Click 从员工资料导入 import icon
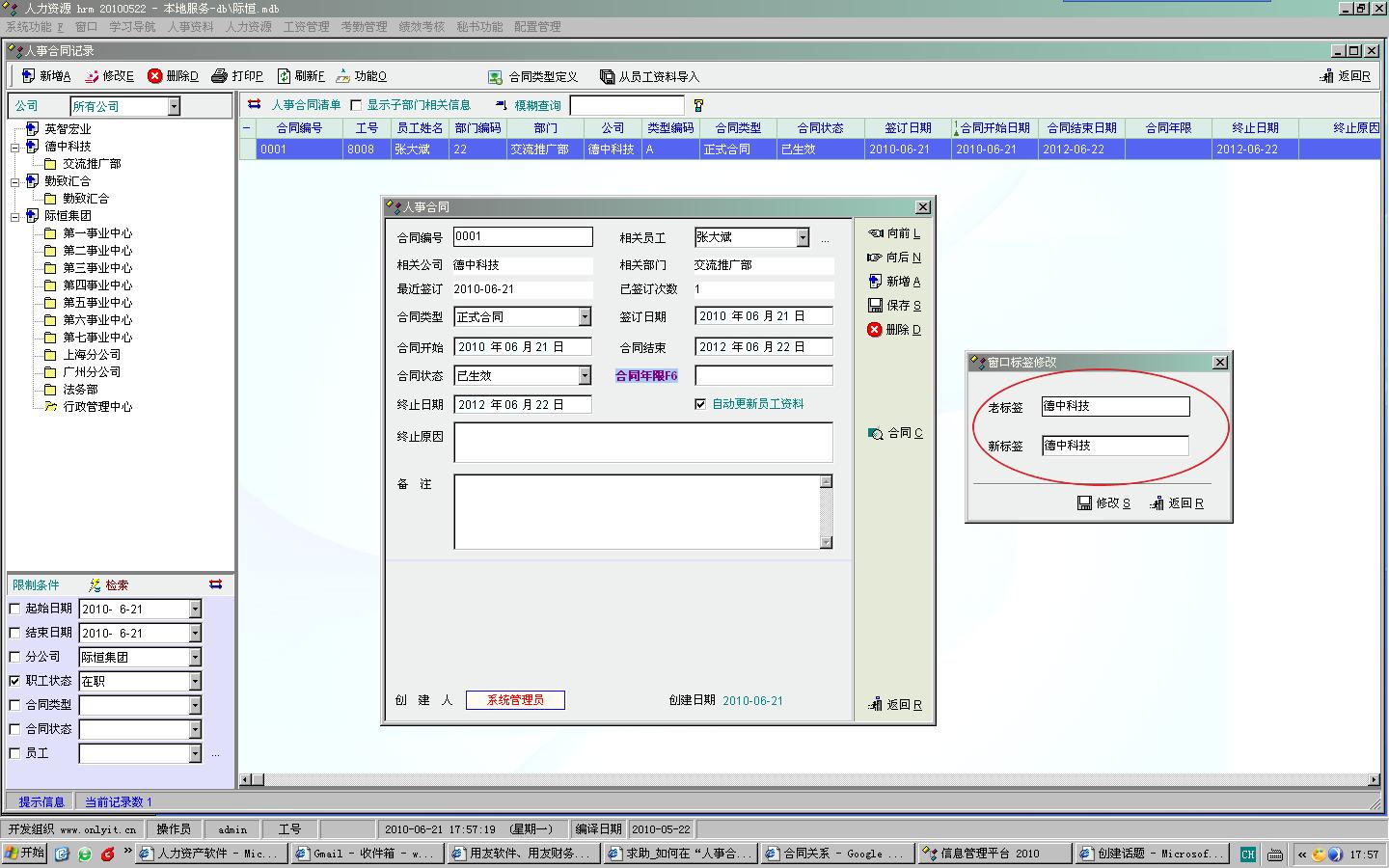Image resolution: width=1389 pixels, height=868 pixels. (x=607, y=77)
